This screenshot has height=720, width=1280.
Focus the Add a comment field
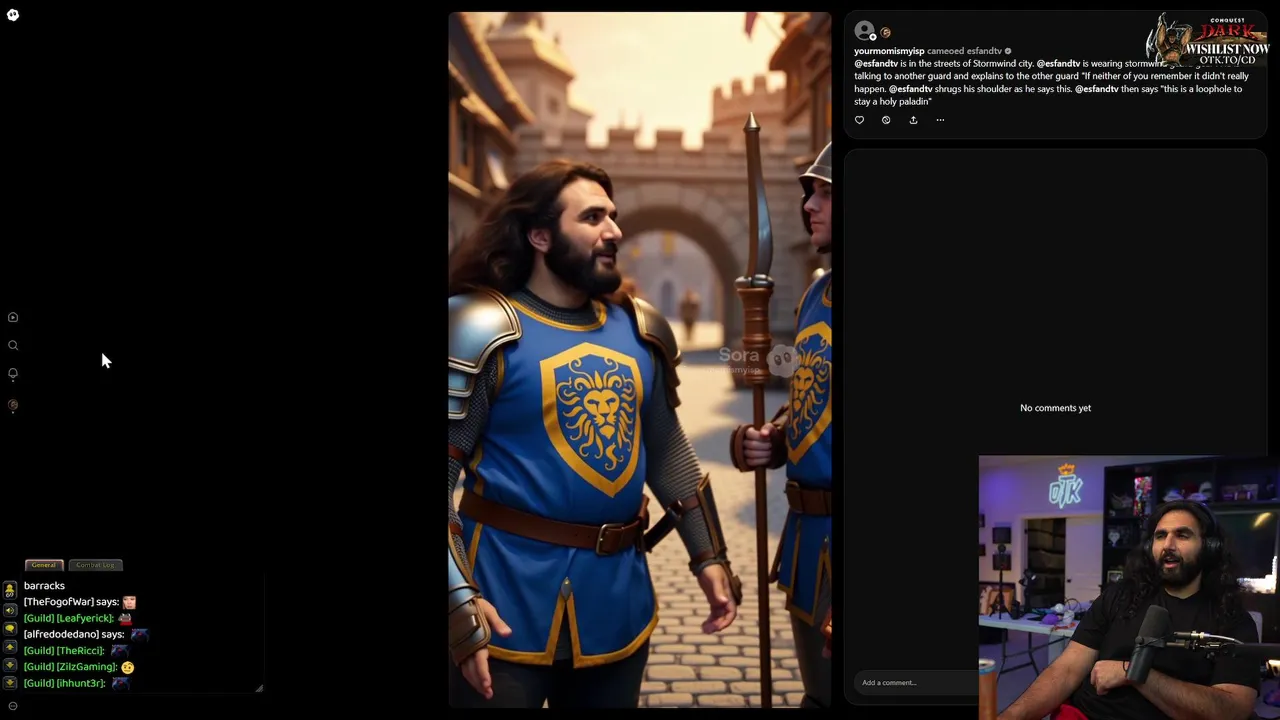point(918,683)
